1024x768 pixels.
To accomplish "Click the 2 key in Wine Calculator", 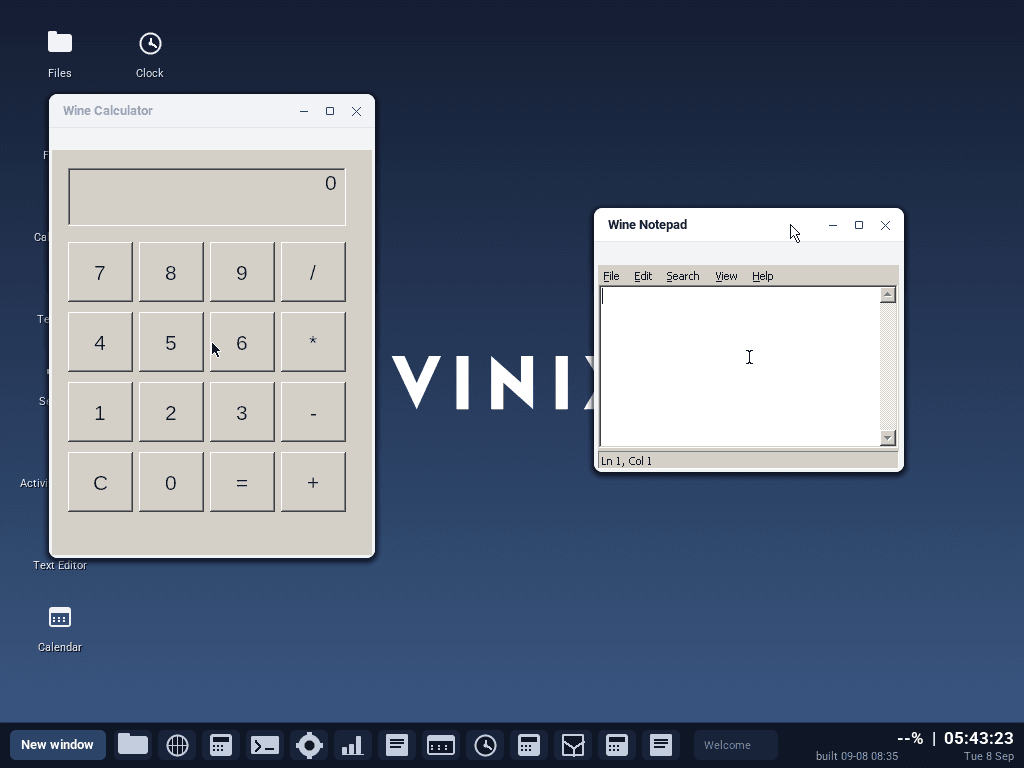I will point(171,412).
